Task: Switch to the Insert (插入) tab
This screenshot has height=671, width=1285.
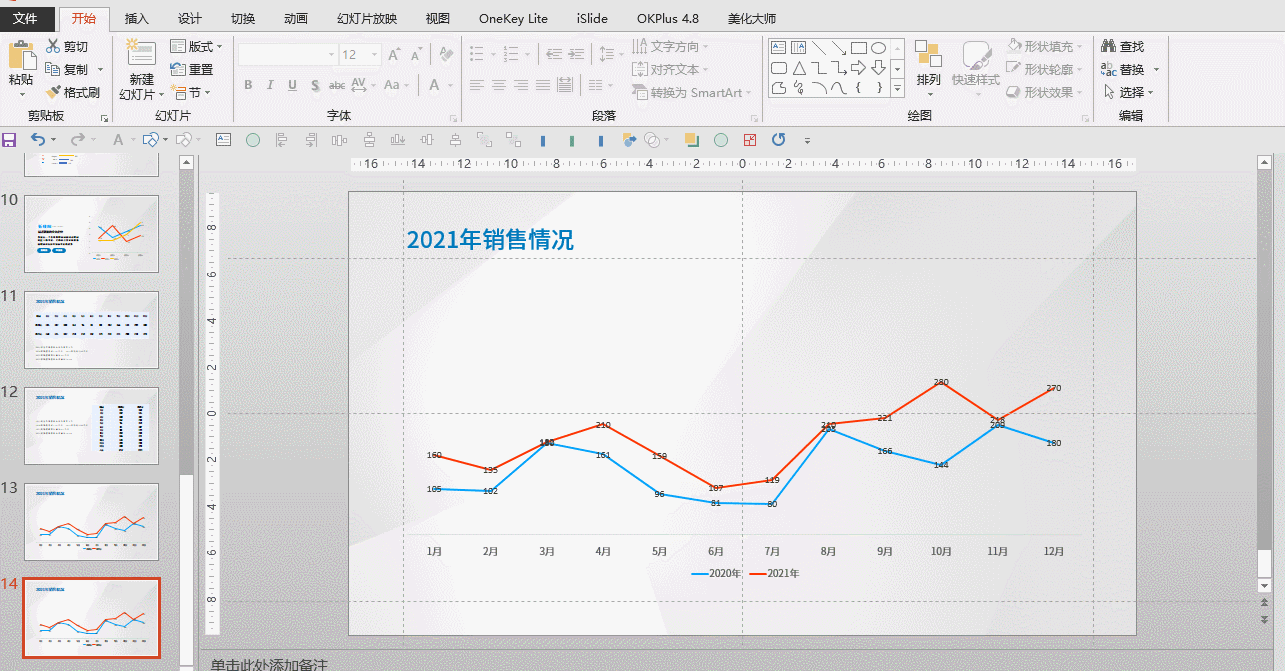Action: click(x=137, y=19)
